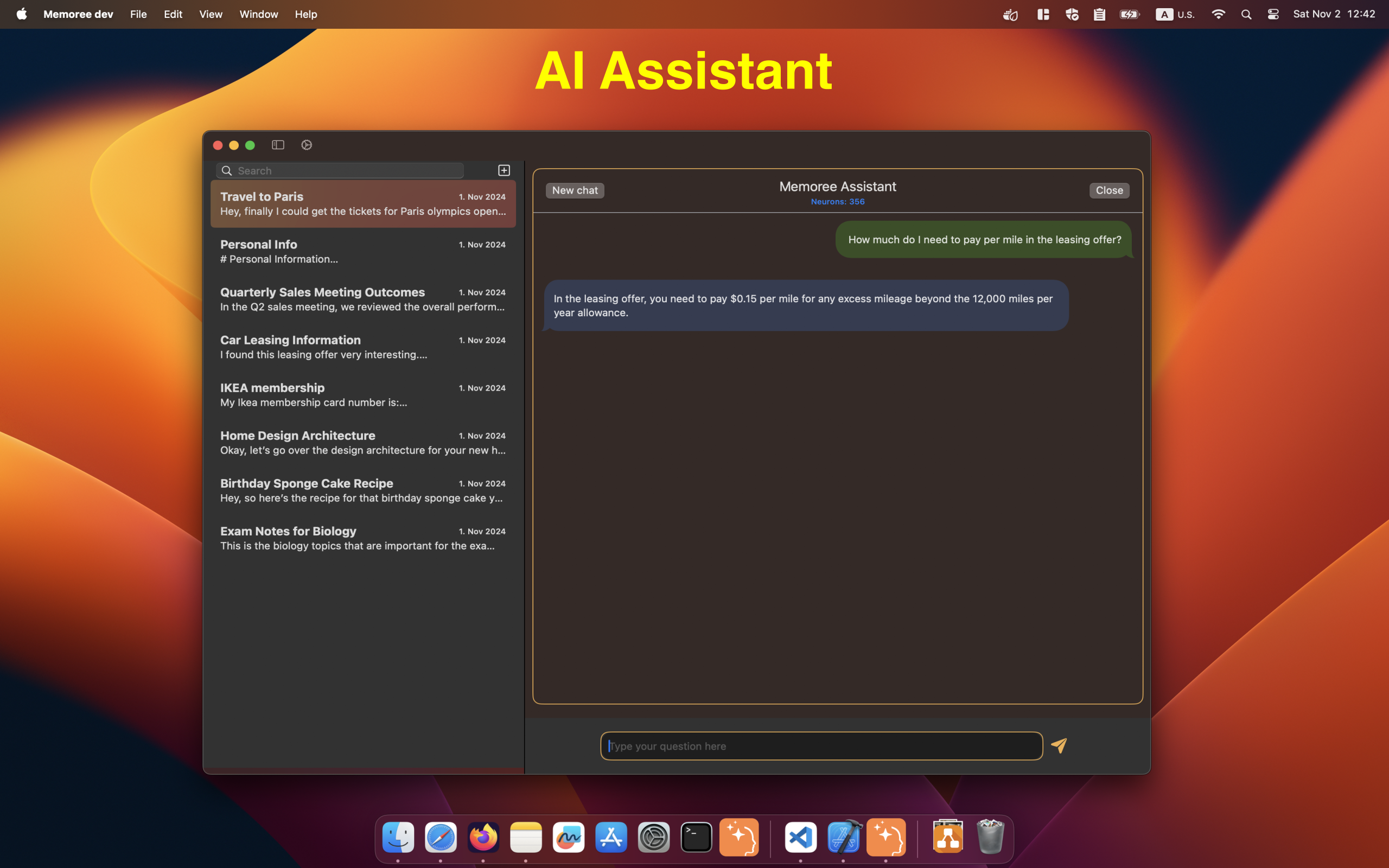
Task: Open Freeform app in dock
Action: click(568, 837)
